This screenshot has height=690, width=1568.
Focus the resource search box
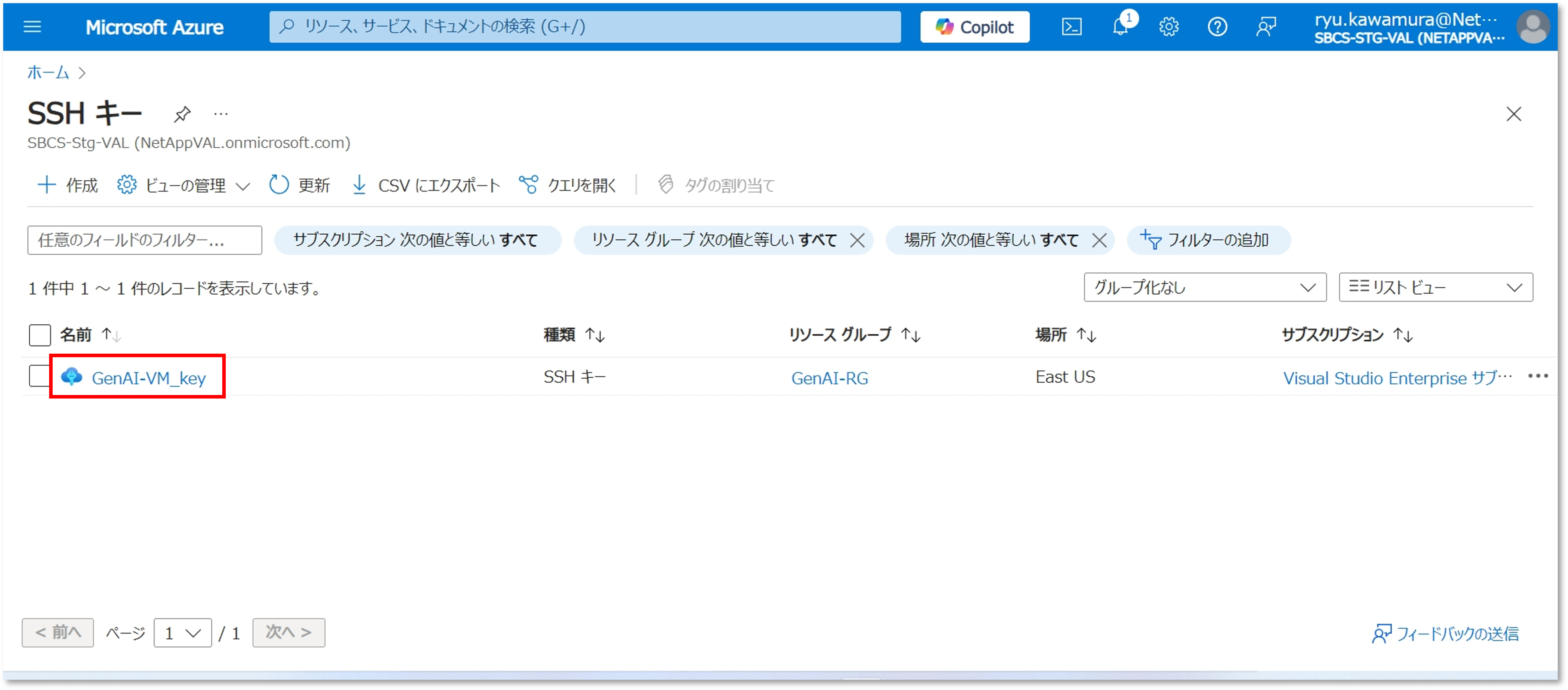[x=584, y=27]
